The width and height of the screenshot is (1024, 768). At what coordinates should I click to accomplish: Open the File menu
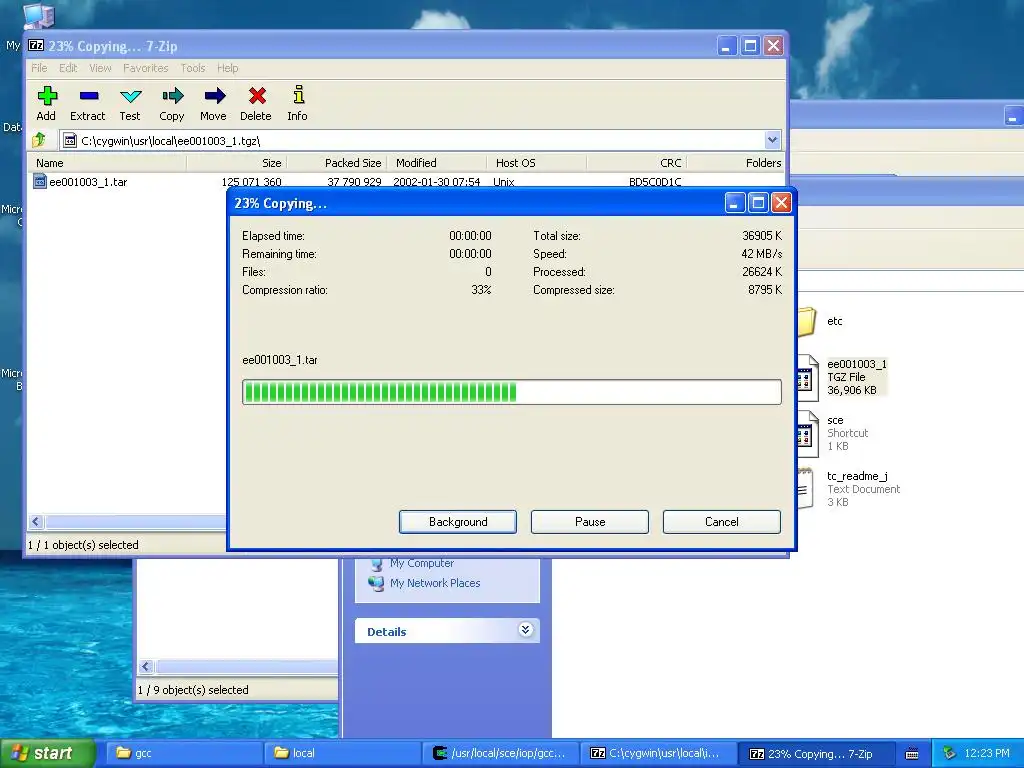click(39, 68)
